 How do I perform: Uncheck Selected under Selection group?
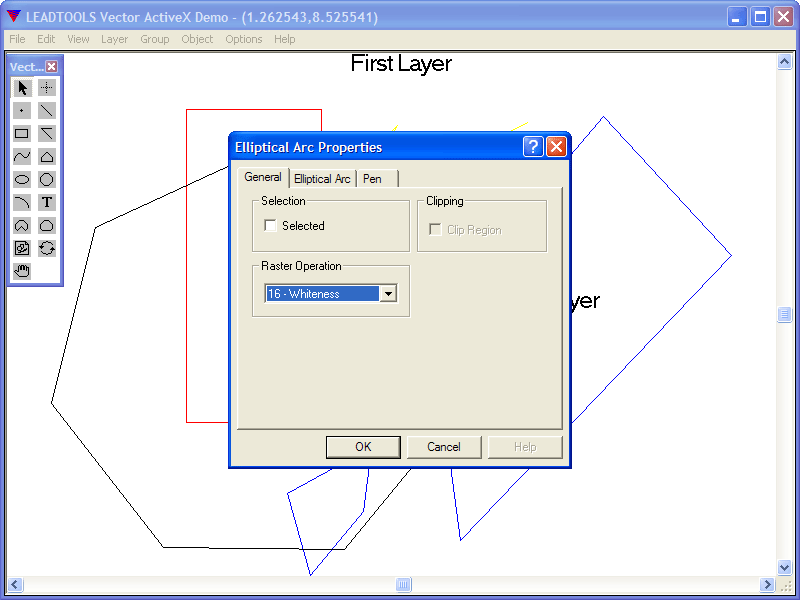[270, 226]
